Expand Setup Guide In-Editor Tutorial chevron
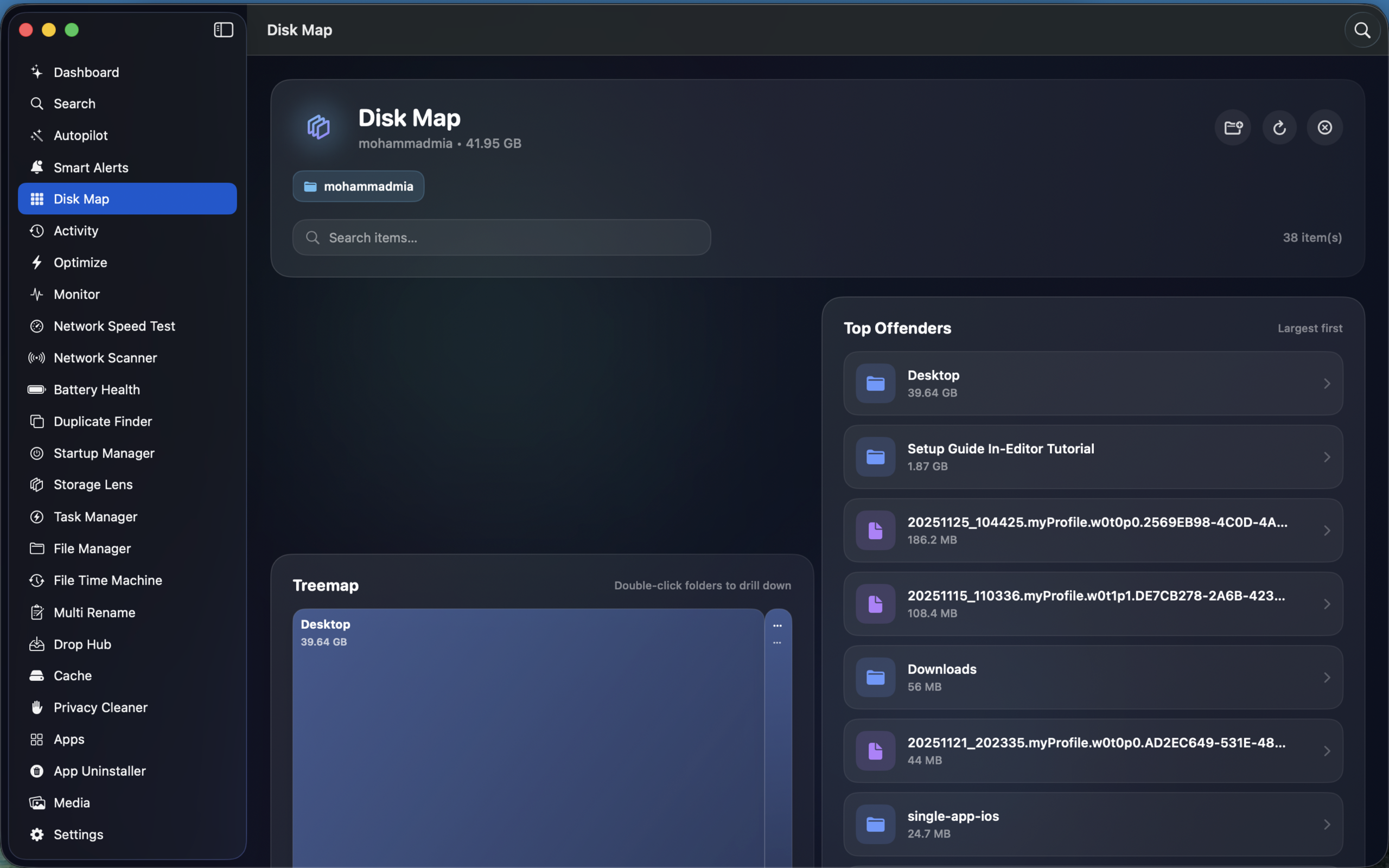The image size is (1389, 868). click(x=1327, y=457)
